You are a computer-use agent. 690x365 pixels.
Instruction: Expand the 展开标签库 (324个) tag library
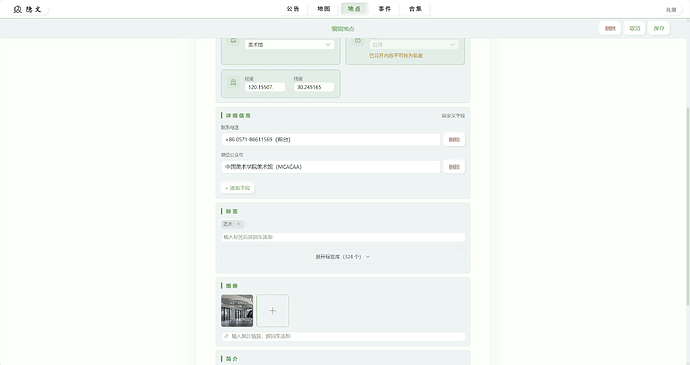click(x=343, y=257)
